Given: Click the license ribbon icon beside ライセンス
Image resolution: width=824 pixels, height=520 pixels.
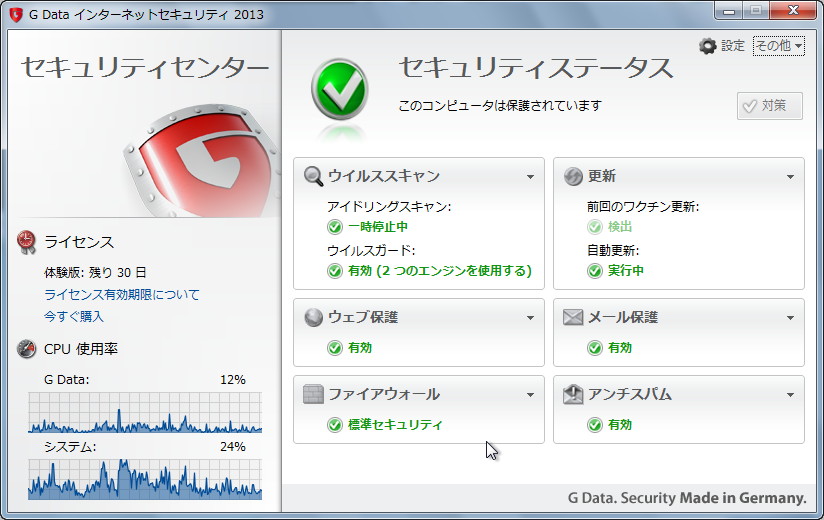Looking at the screenshot, I should [x=26, y=242].
